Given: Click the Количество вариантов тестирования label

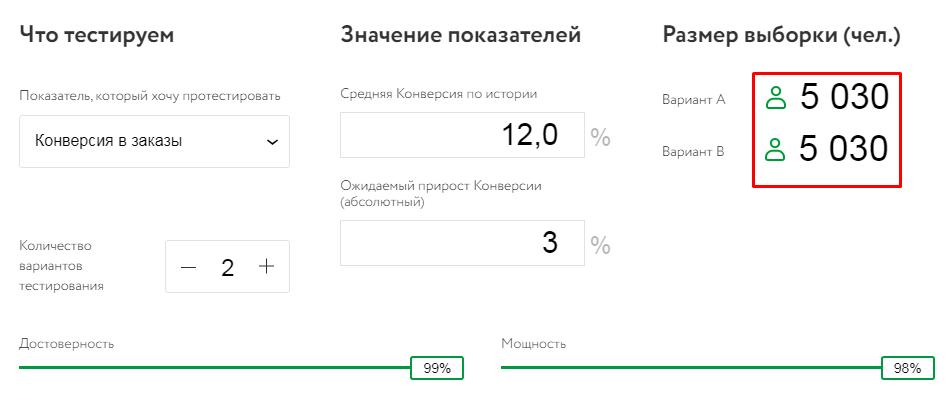Looking at the screenshot, I should pos(62,265).
